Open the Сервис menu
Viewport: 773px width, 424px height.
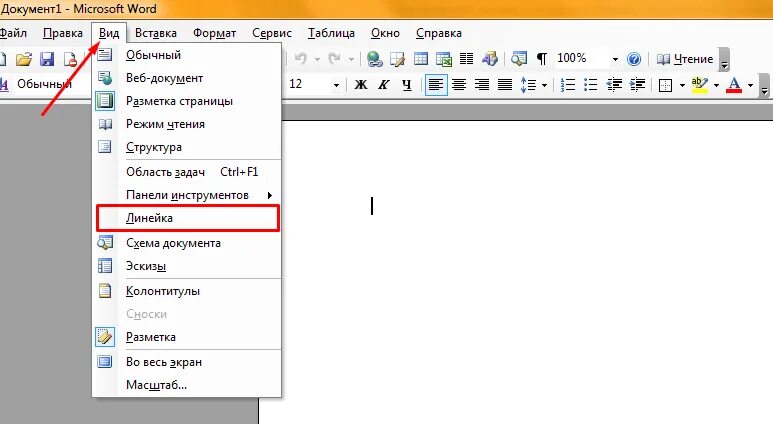(272, 33)
